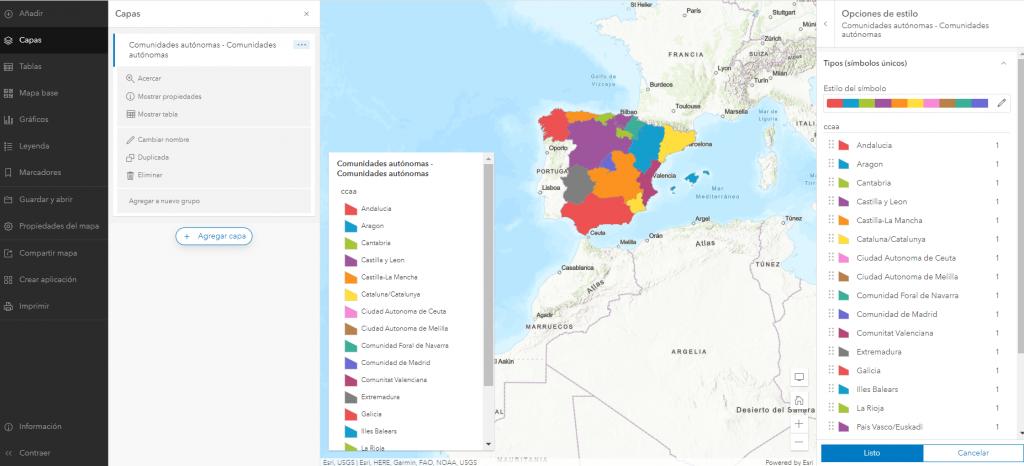Click legend scrollbar up arrow
The height and width of the screenshot is (466, 1024).
[x=488, y=159]
